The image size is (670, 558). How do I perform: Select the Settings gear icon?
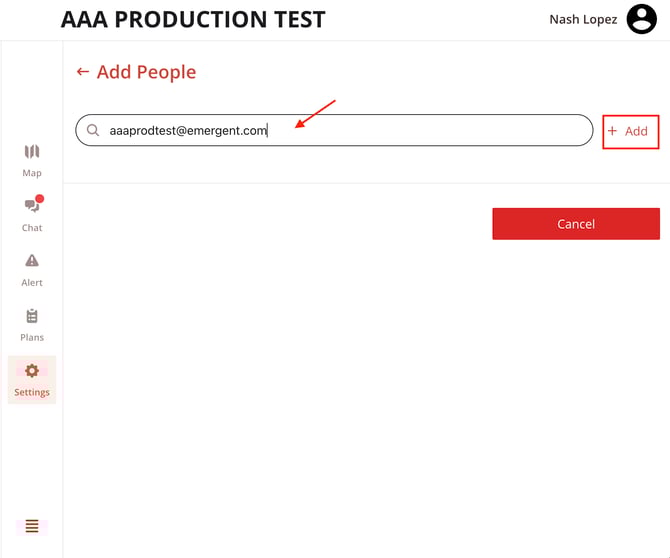pos(32,371)
